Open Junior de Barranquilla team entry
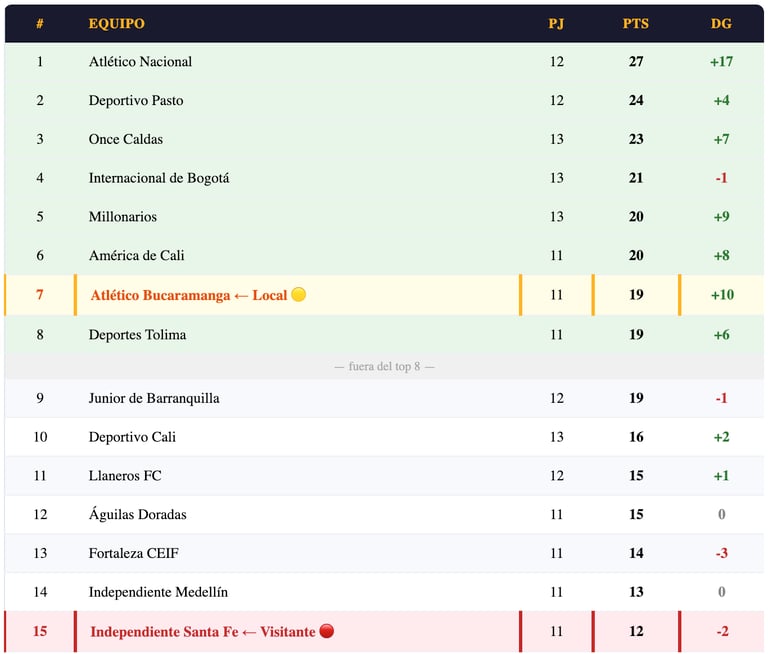This screenshot has width=768, height=654. coord(154,398)
